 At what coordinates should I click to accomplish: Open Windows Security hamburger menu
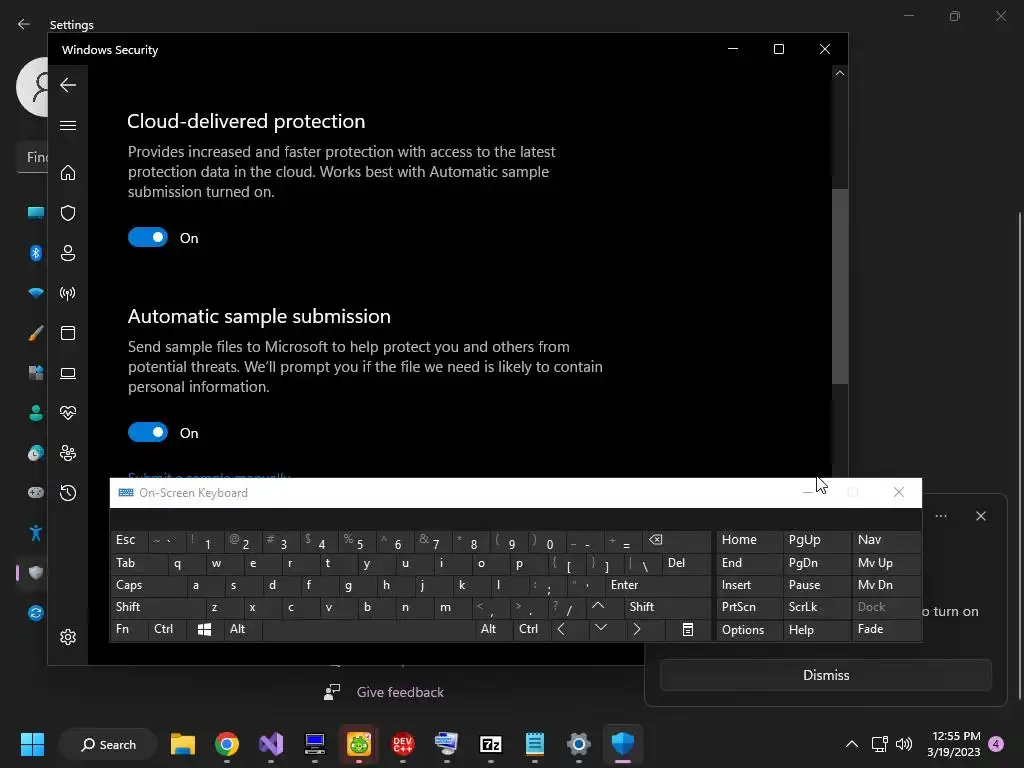point(68,125)
